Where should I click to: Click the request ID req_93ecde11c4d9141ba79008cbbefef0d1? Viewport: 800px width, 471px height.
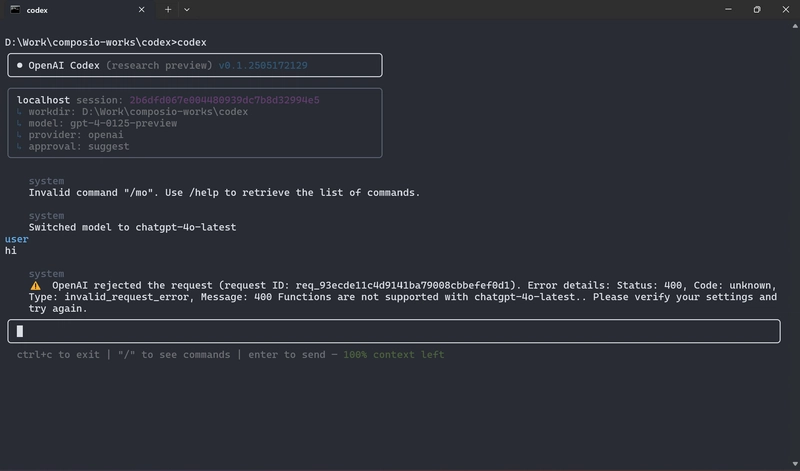click(x=403, y=286)
